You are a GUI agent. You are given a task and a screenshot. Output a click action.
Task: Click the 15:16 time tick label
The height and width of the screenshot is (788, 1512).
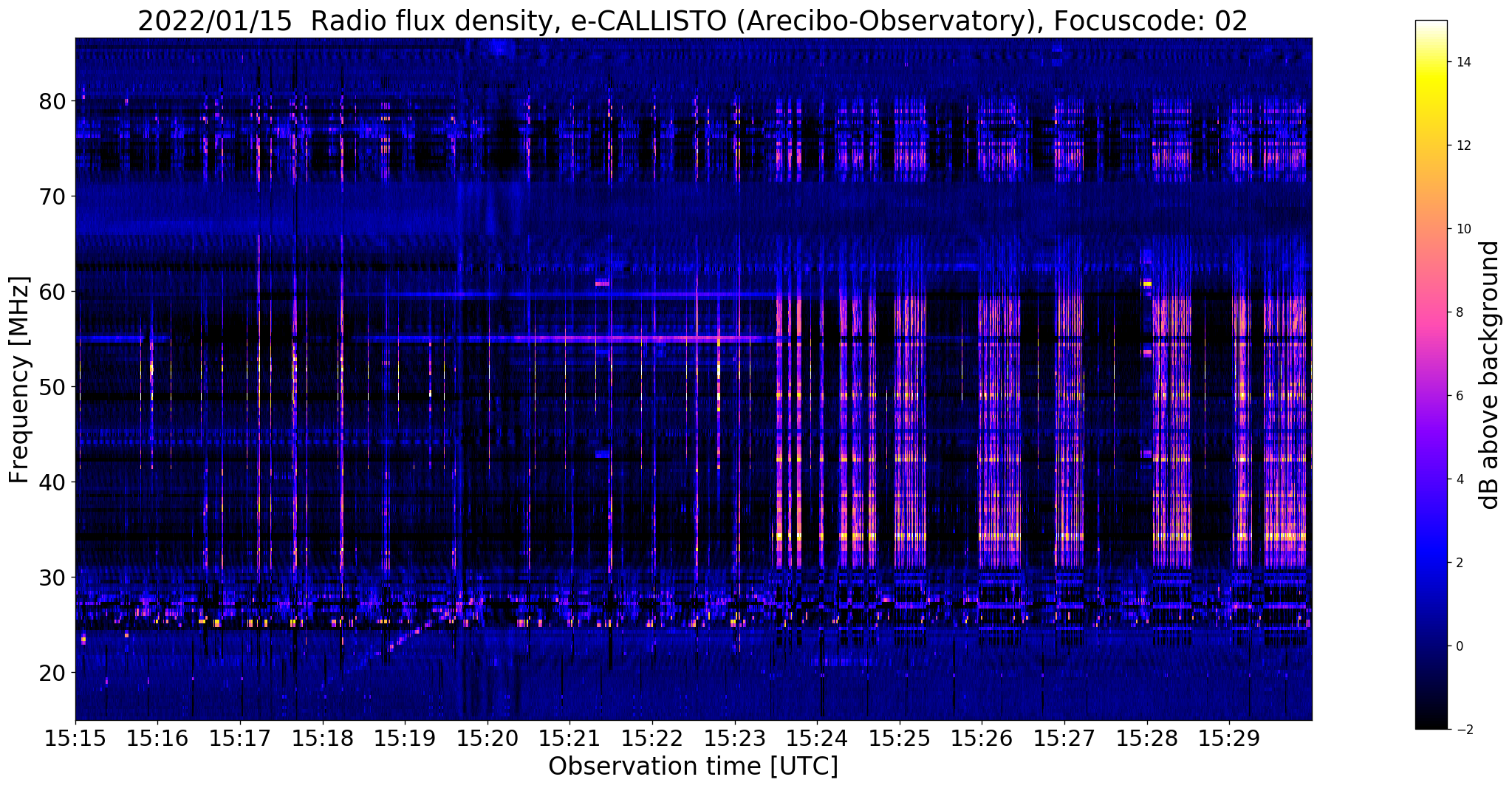[157, 739]
